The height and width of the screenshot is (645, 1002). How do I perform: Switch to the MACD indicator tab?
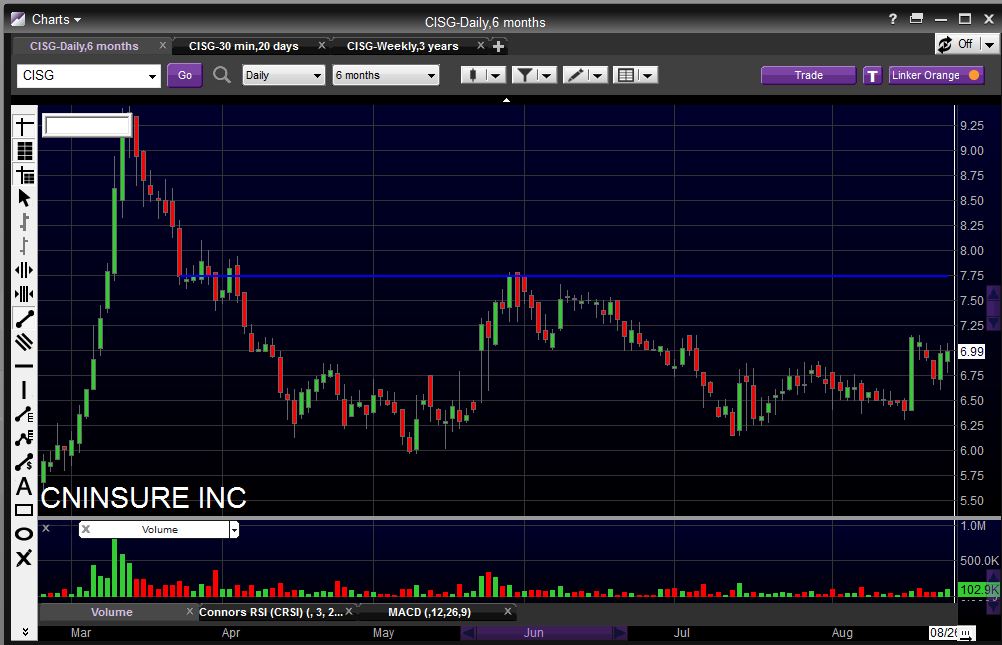click(429, 611)
